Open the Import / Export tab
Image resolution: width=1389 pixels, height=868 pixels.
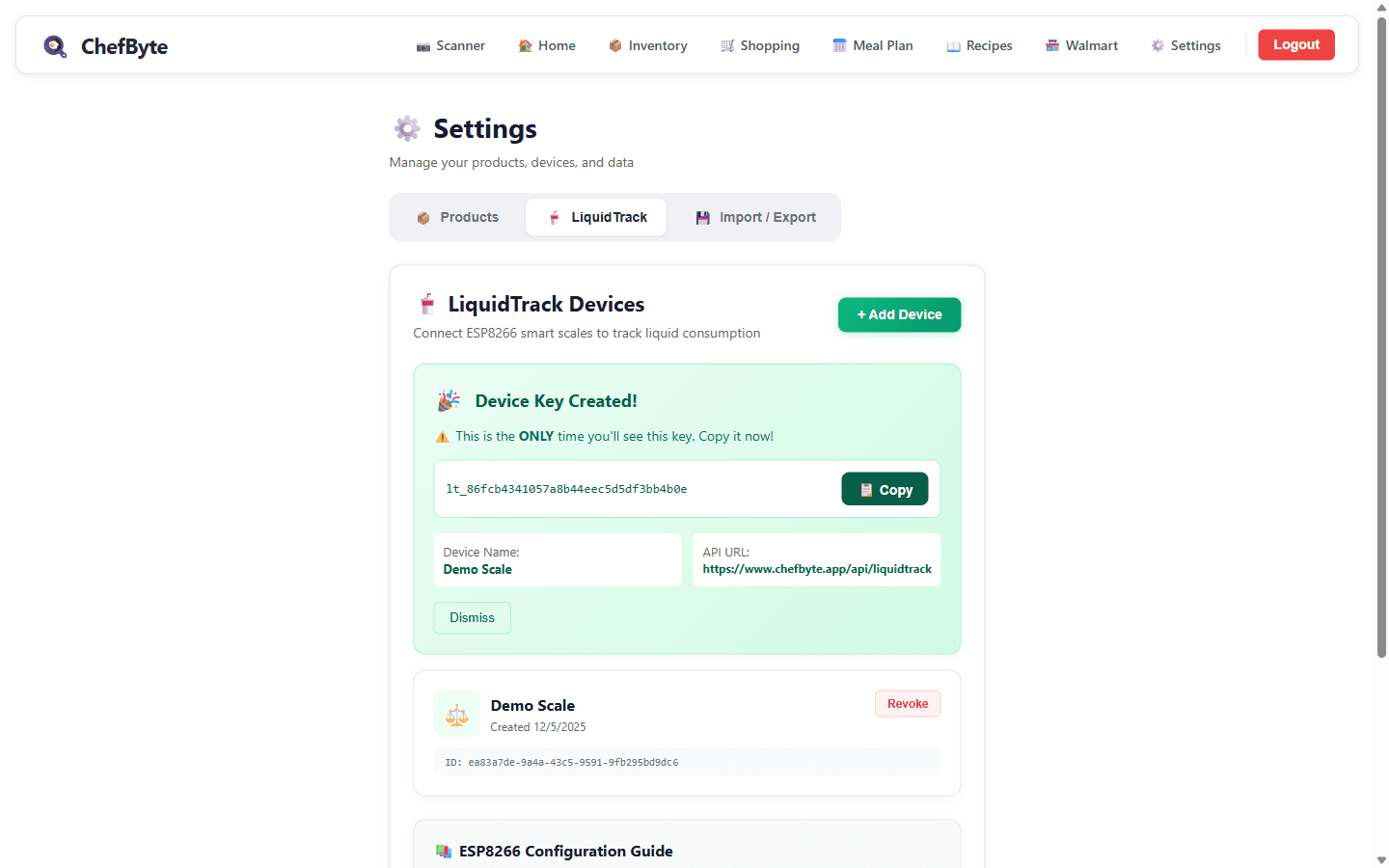[755, 217]
